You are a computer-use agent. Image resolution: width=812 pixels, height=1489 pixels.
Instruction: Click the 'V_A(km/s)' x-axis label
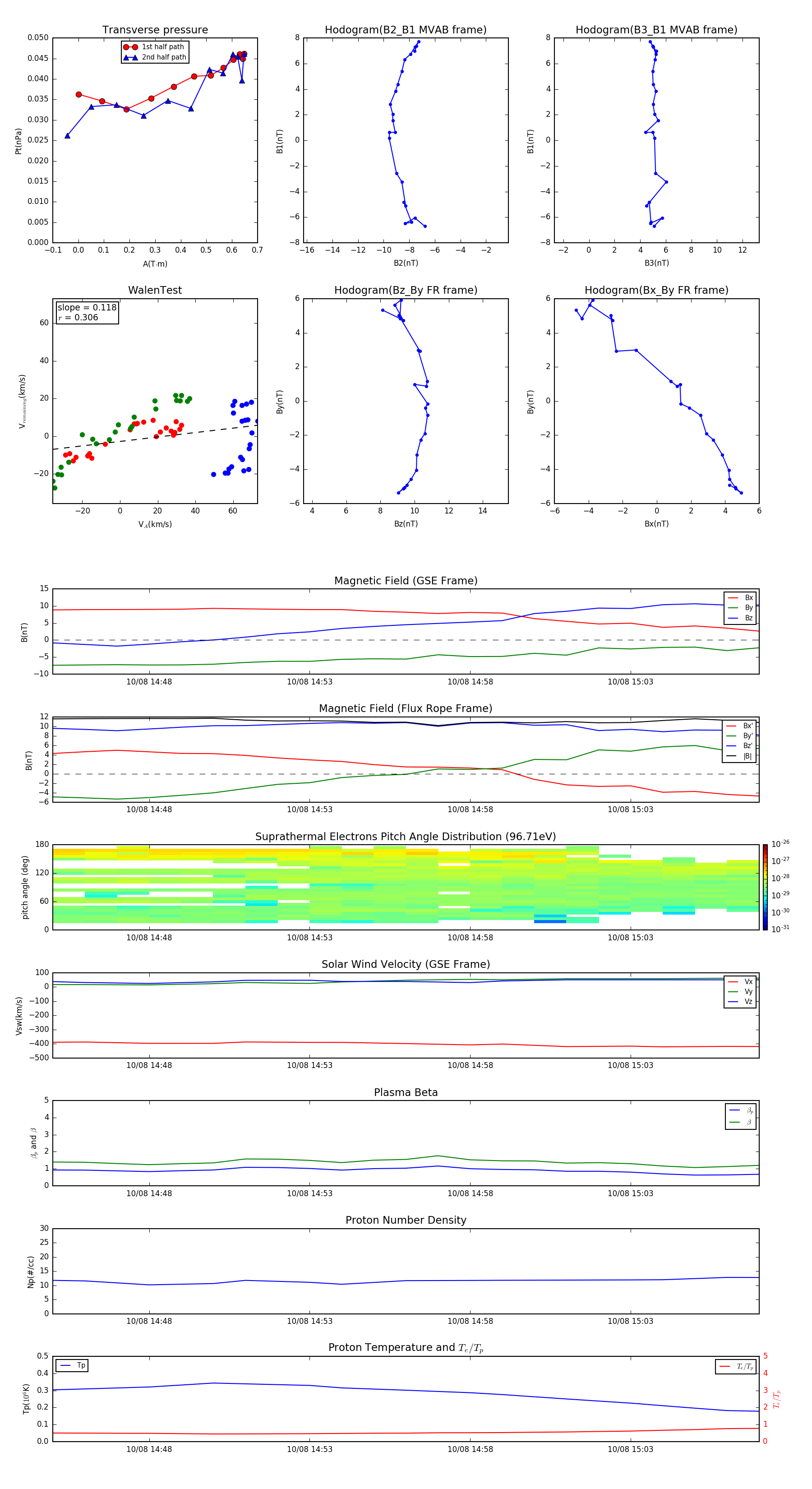(155, 524)
